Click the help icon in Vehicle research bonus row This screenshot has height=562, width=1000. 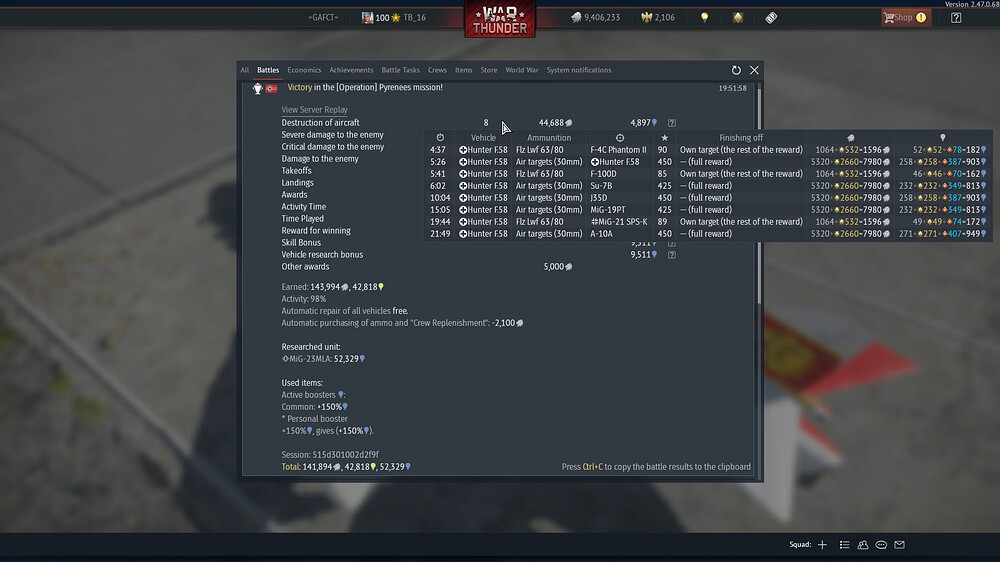pyautogui.click(x=672, y=255)
